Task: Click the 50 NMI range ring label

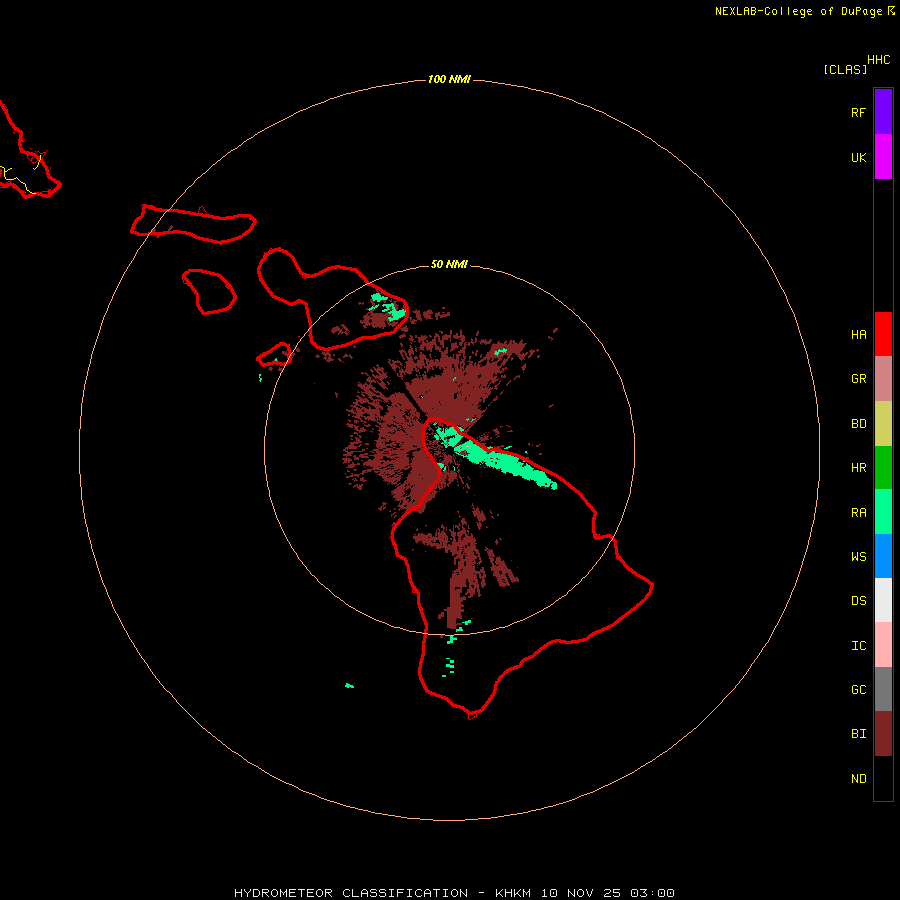Action: [449, 264]
